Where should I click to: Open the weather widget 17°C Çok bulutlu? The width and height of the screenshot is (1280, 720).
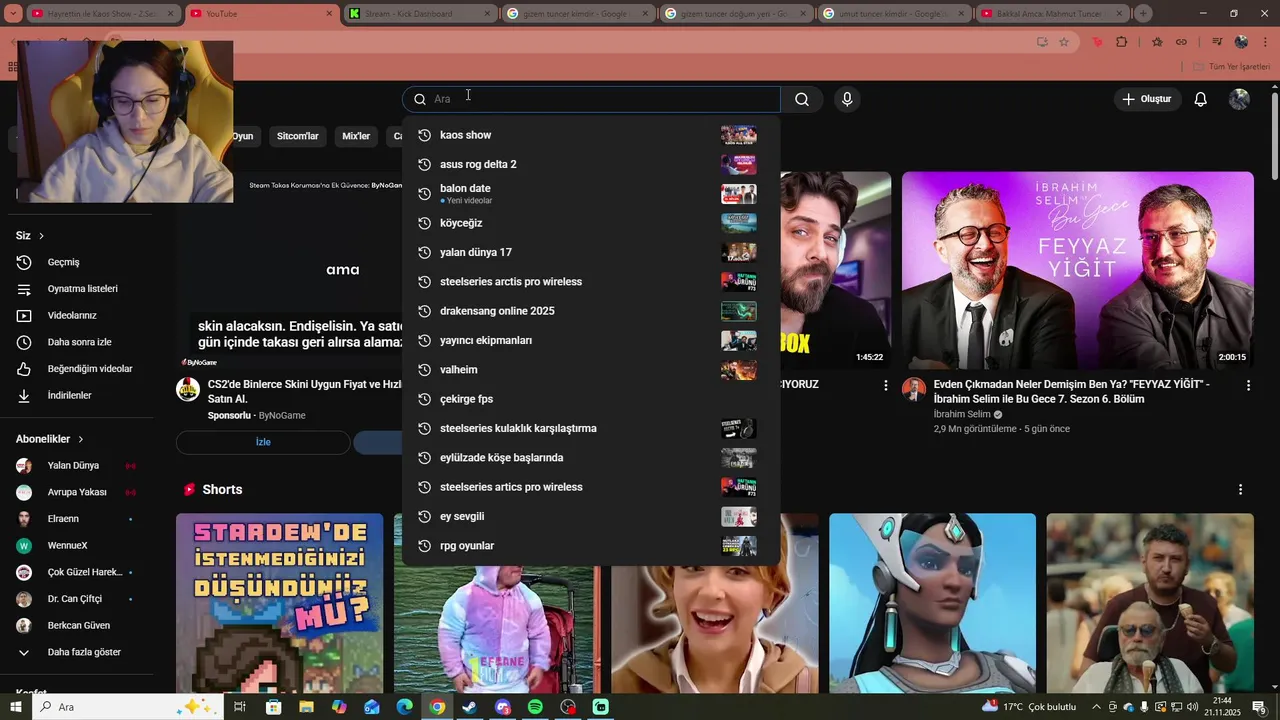tap(1029, 707)
